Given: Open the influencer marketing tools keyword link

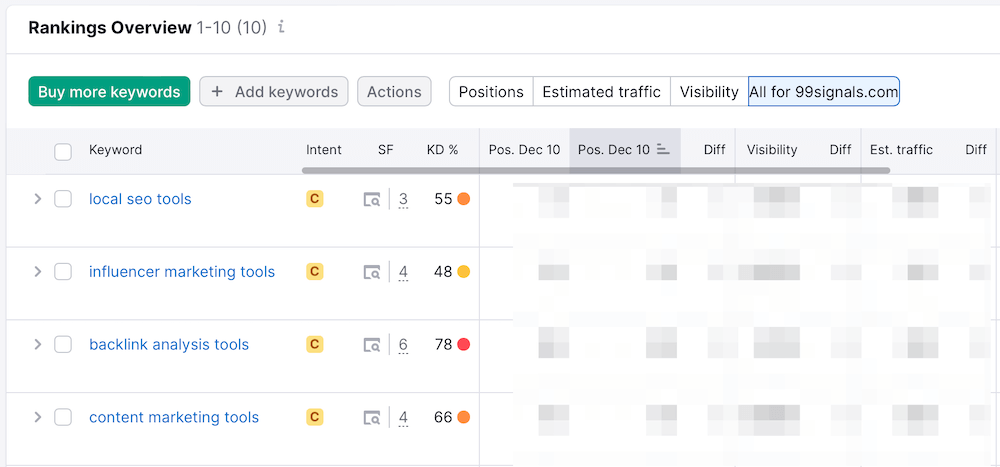Looking at the screenshot, I should pos(181,272).
